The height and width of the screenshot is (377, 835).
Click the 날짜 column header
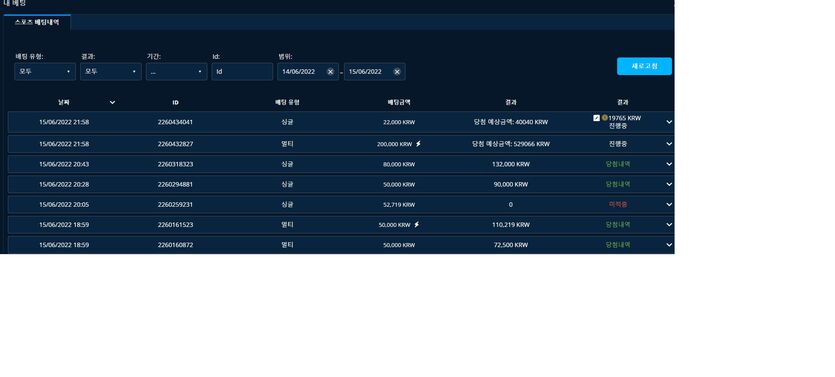point(64,102)
